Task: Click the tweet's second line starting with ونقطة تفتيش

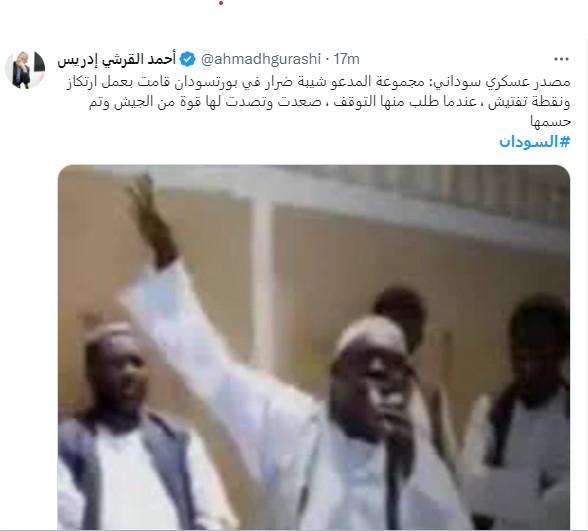Action: [x=329, y=102]
